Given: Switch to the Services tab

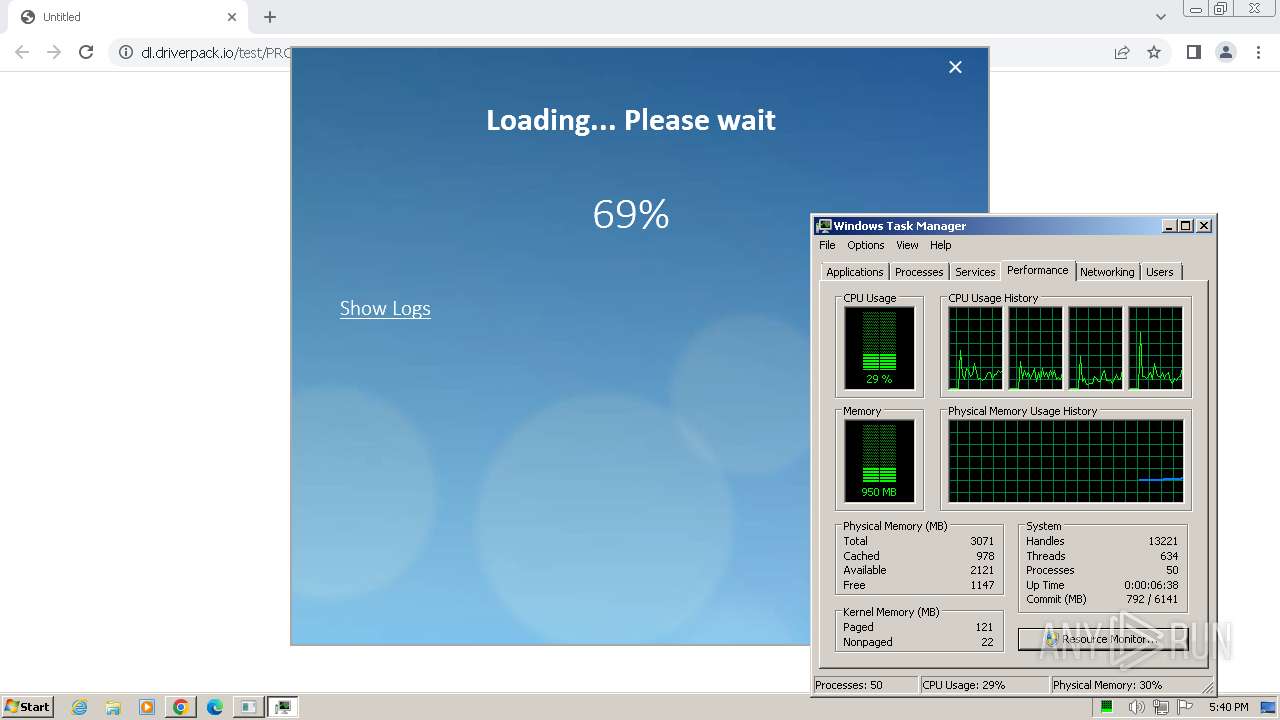Looking at the screenshot, I should click(x=975, y=272).
